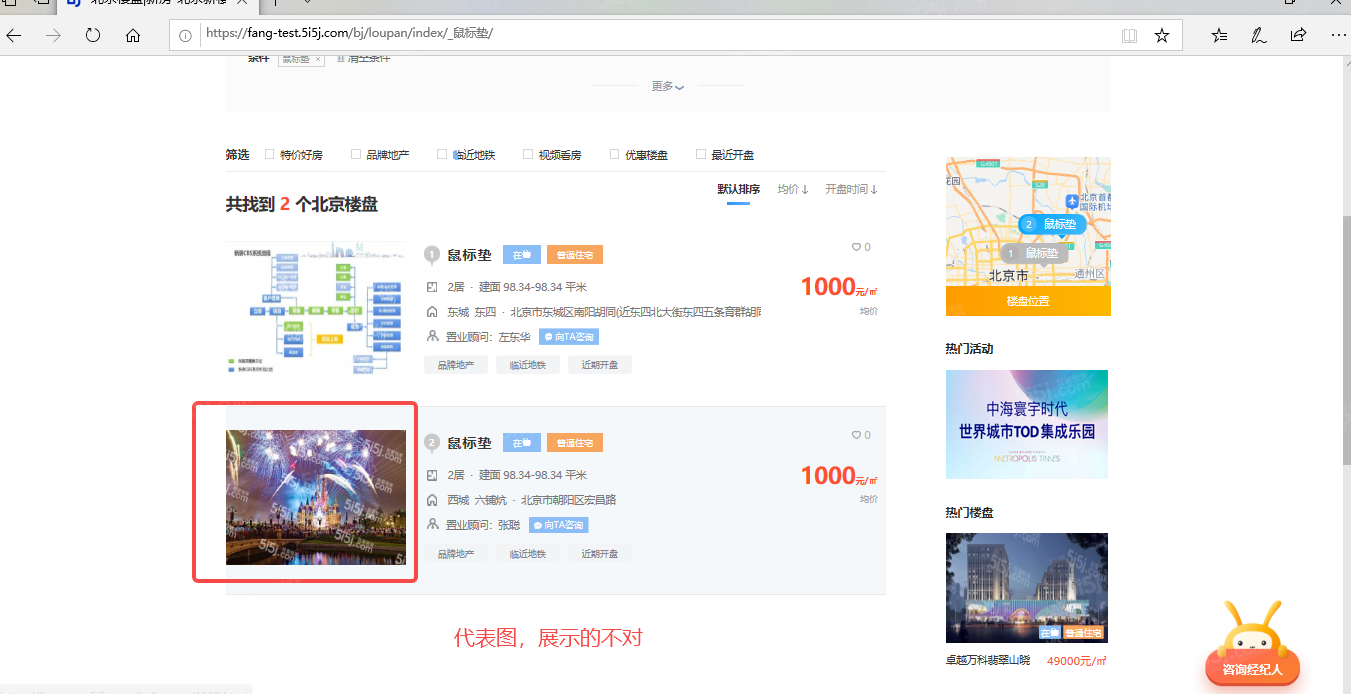Click the browser address bar URL

pyautogui.click(x=349, y=34)
